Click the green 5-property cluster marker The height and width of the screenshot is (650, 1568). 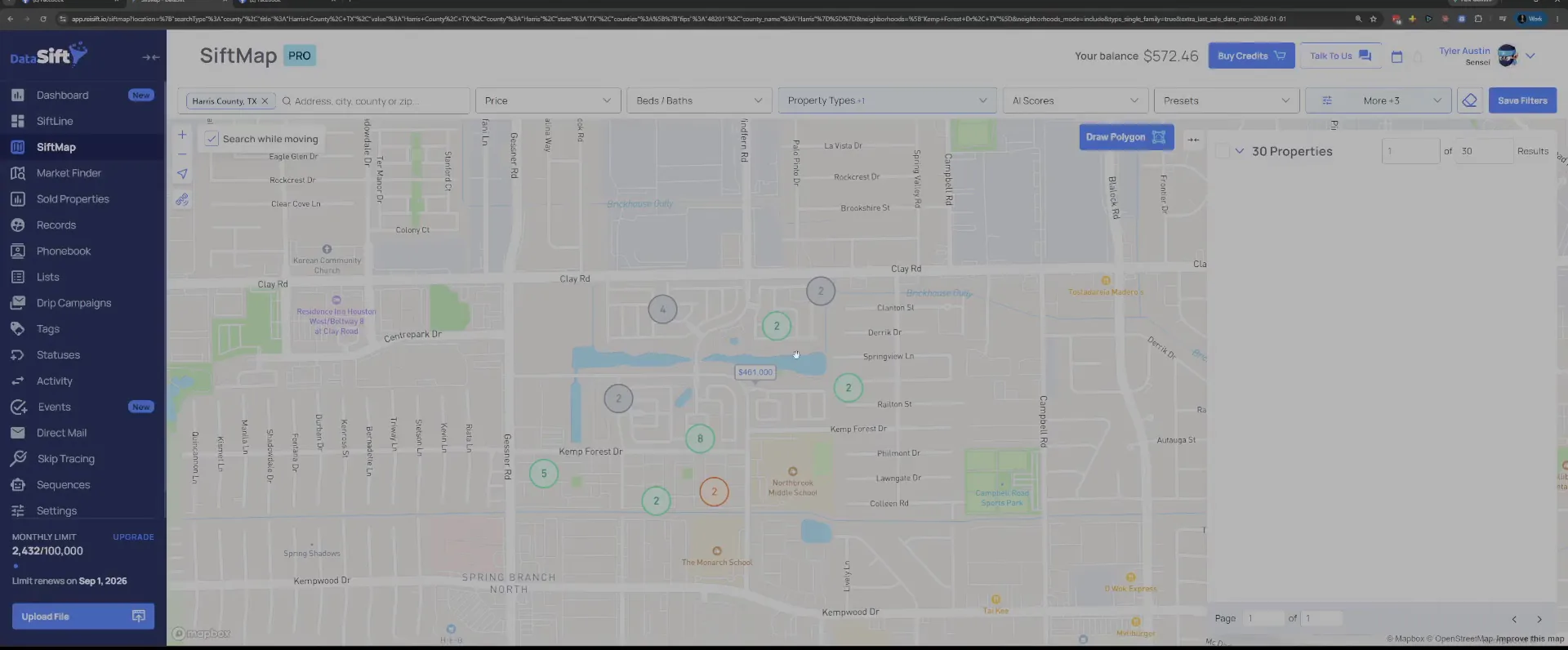click(544, 474)
